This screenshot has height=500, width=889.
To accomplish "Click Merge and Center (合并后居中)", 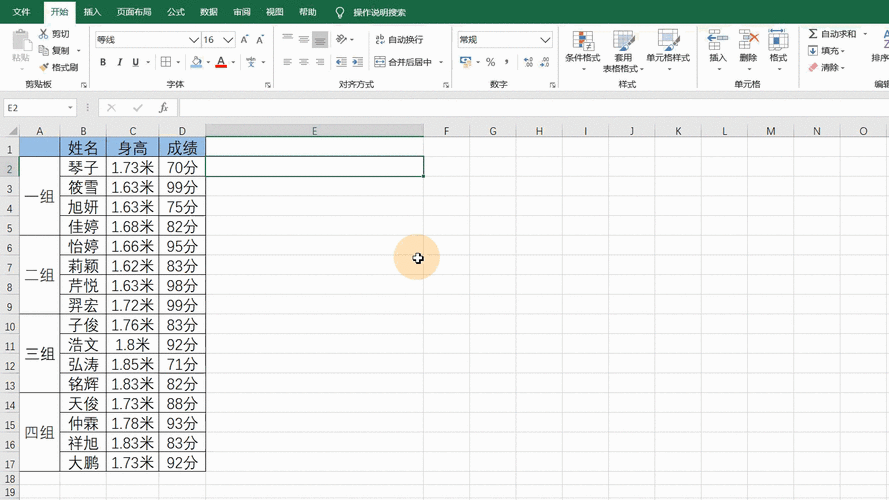I will [x=404, y=62].
